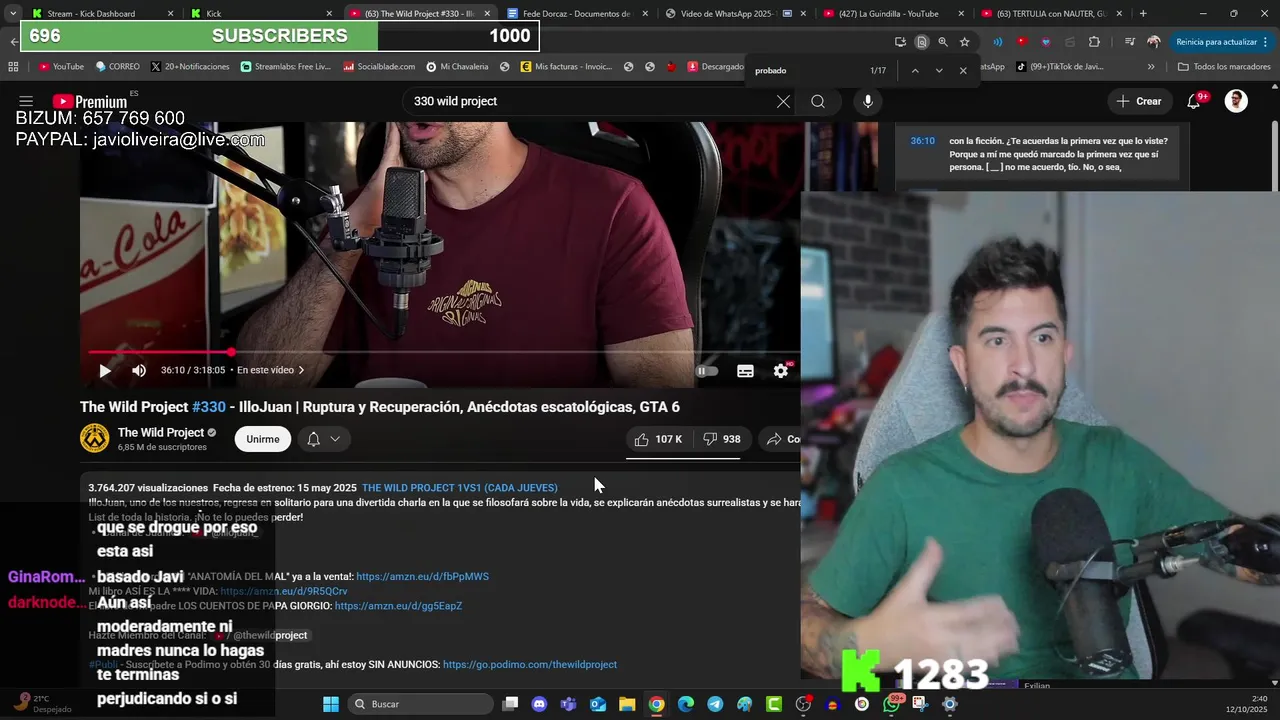The width and height of the screenshot is (1280, 720).
Task: Focus the YouTube search field
Action: pyautogui.click(x=590, y=101)
